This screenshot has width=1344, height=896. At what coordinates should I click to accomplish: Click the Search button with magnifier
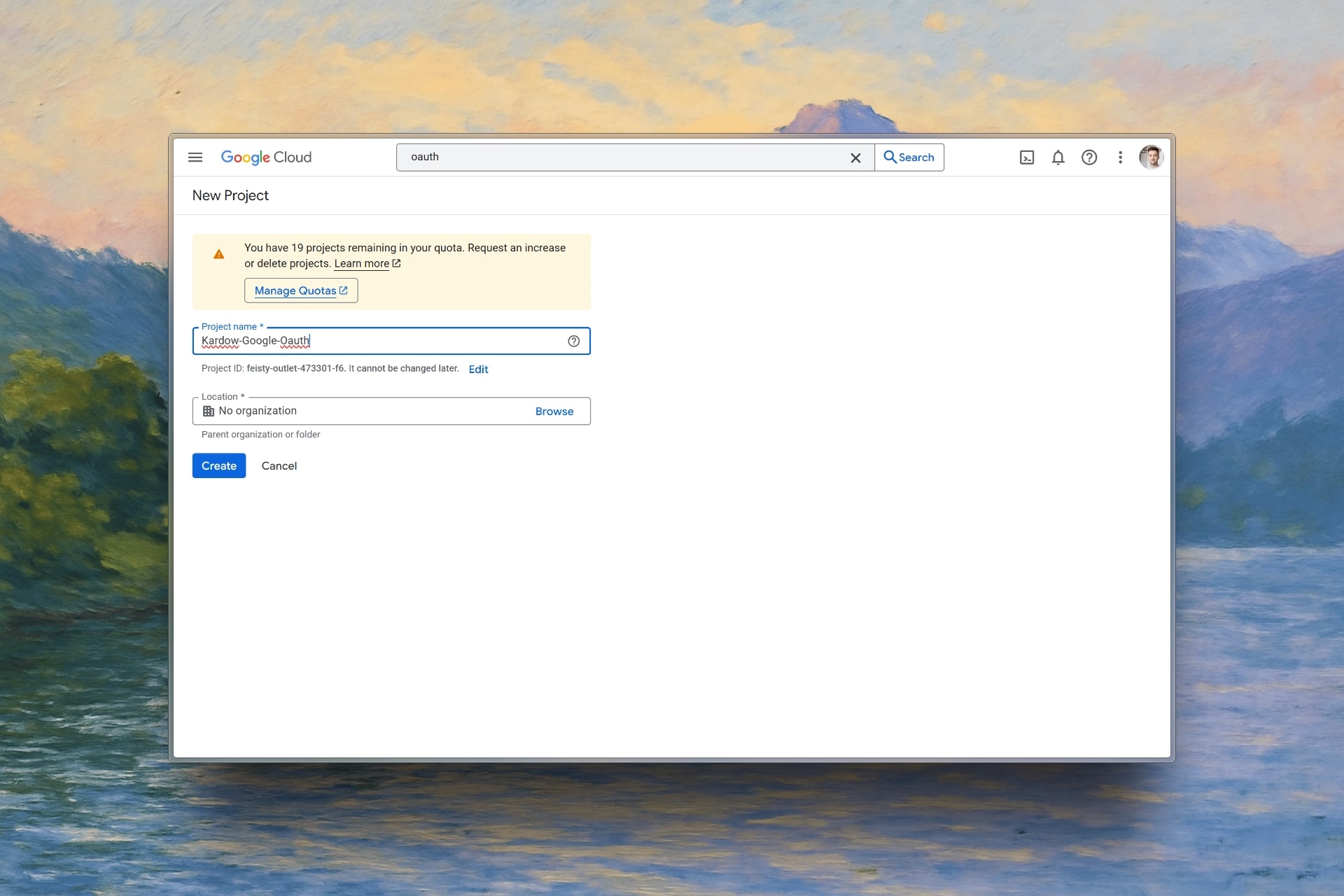pos(909,157)
